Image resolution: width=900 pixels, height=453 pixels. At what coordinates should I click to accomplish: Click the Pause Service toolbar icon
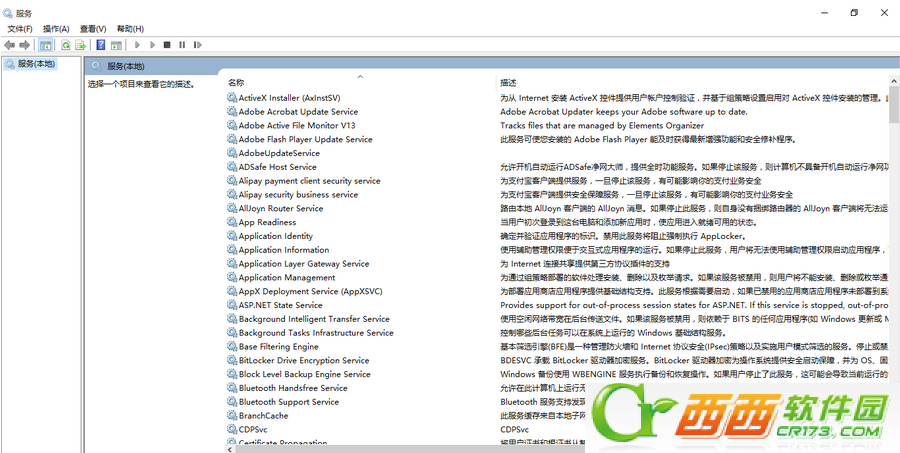point(182,45)
